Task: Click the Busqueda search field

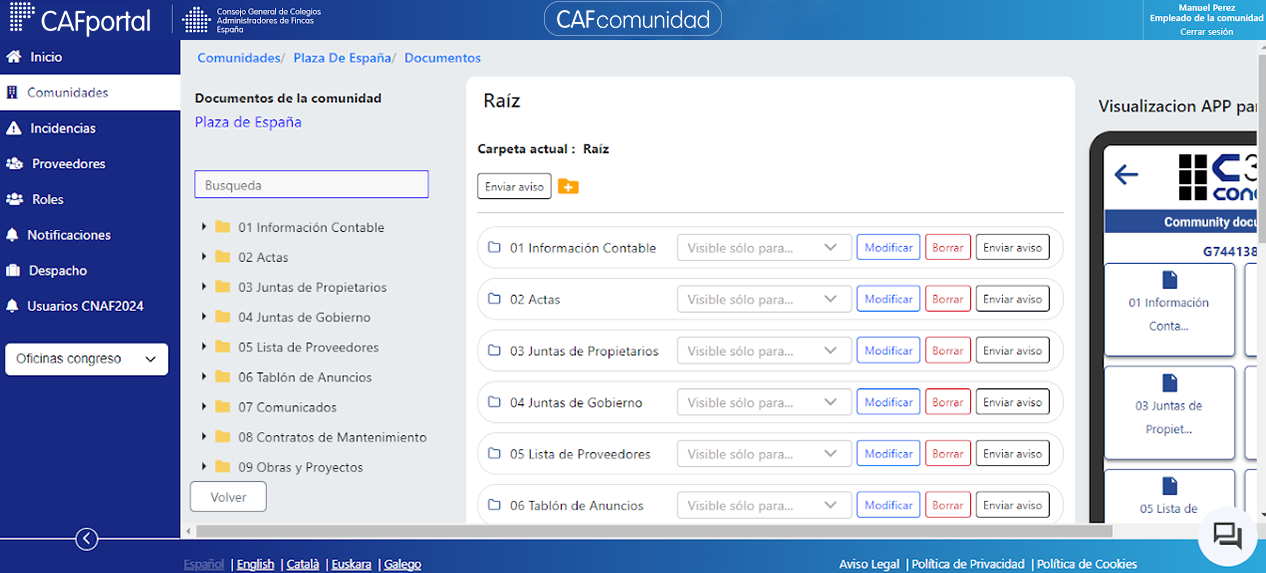Action: [x=311, y=185]
